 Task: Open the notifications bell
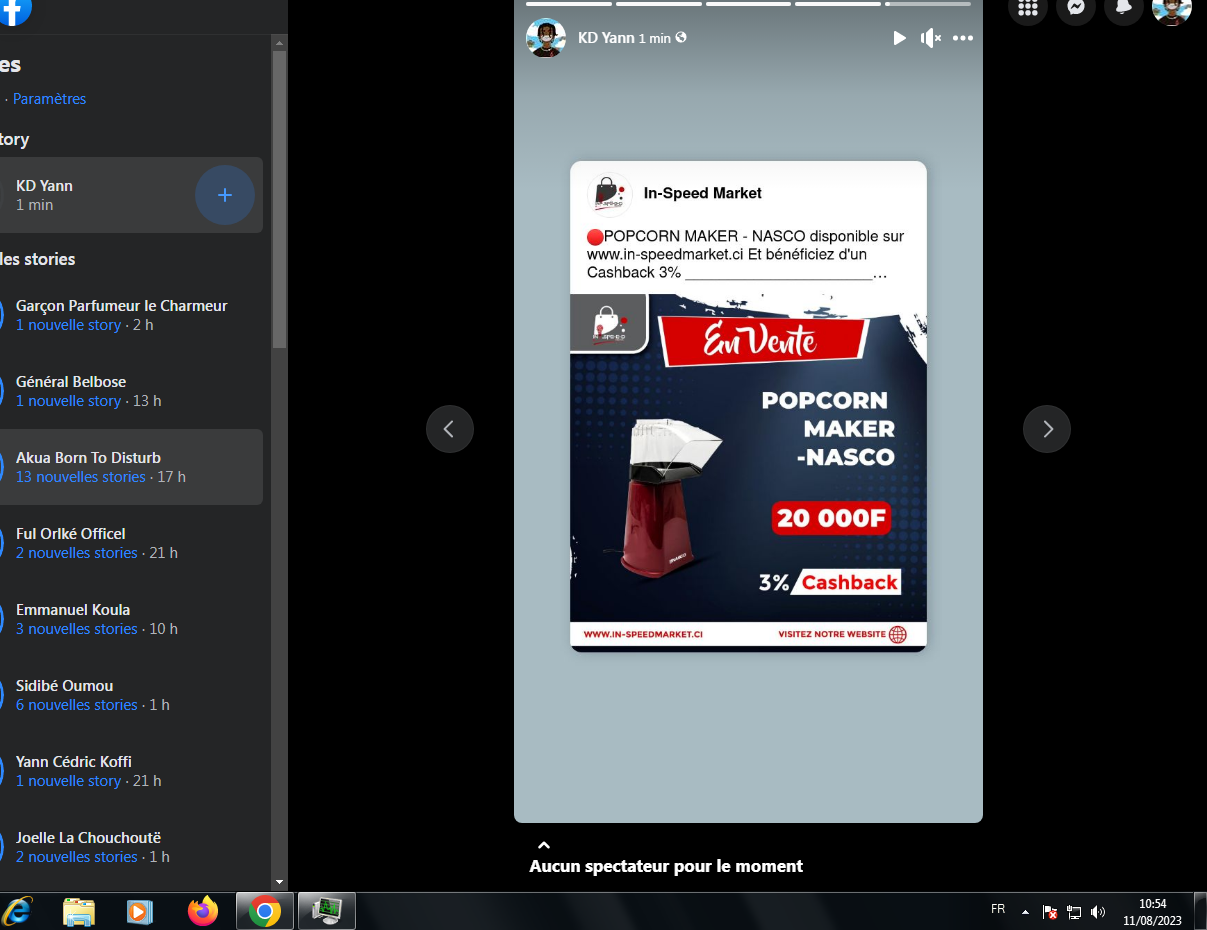click(1124, 8)
